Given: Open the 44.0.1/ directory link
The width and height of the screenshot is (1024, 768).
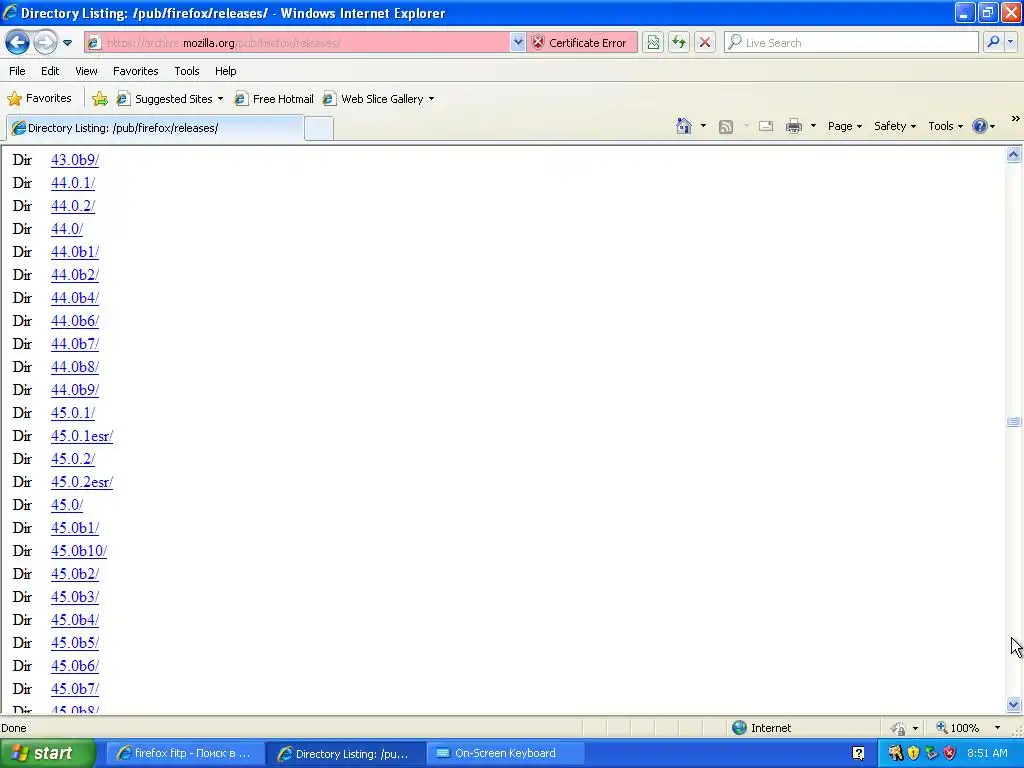Looking at the screenshot, I should 72,183.
